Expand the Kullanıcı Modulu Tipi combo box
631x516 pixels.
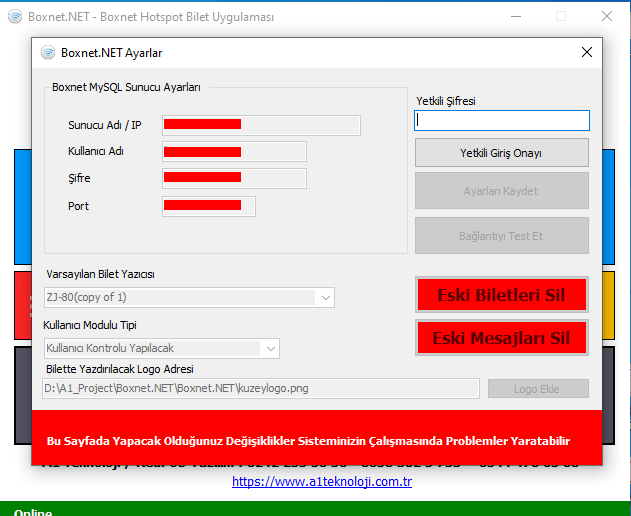point(162,348)
